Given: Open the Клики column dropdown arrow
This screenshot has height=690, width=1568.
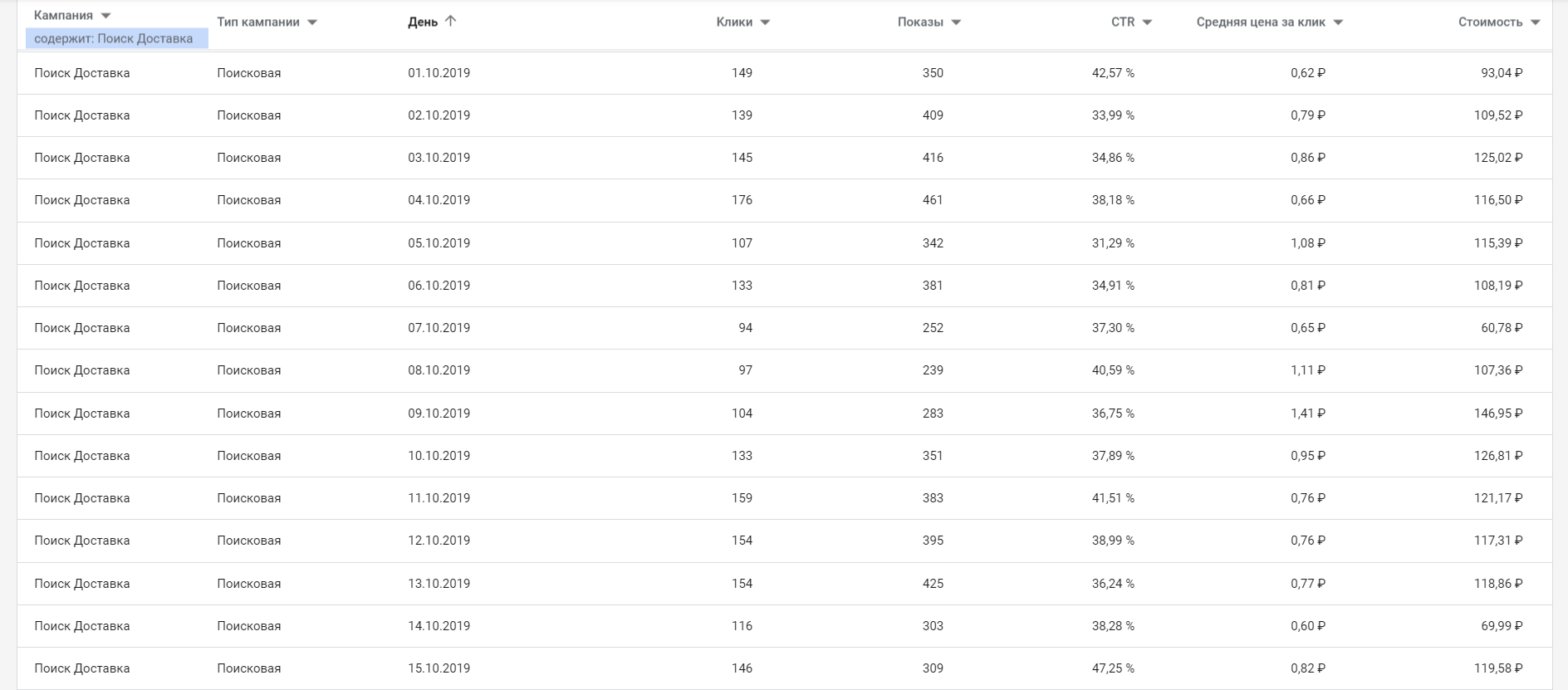Looking at the screenshot, I should 765,22.
